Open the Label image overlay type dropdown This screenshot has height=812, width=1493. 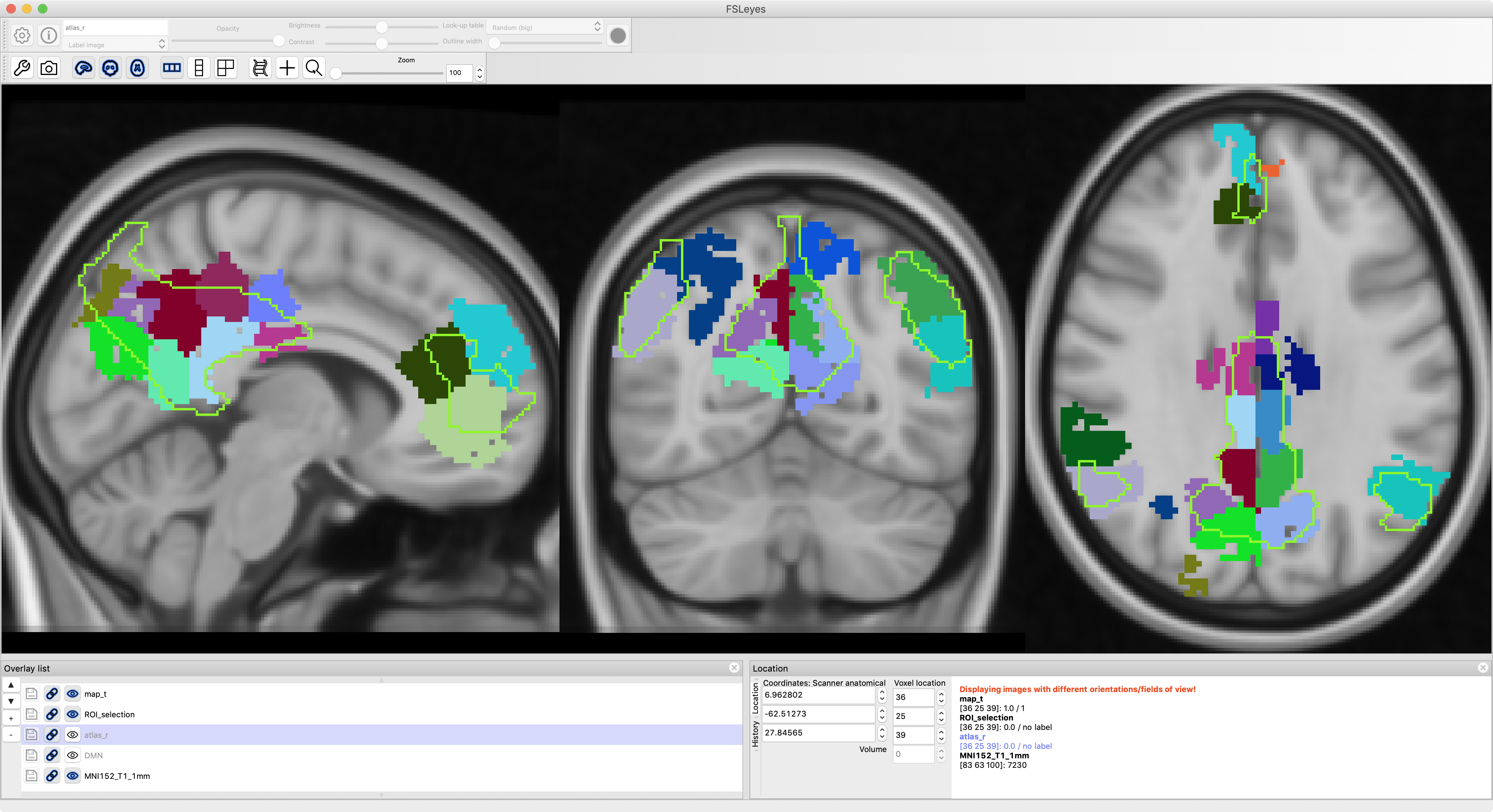coord(115,45)
